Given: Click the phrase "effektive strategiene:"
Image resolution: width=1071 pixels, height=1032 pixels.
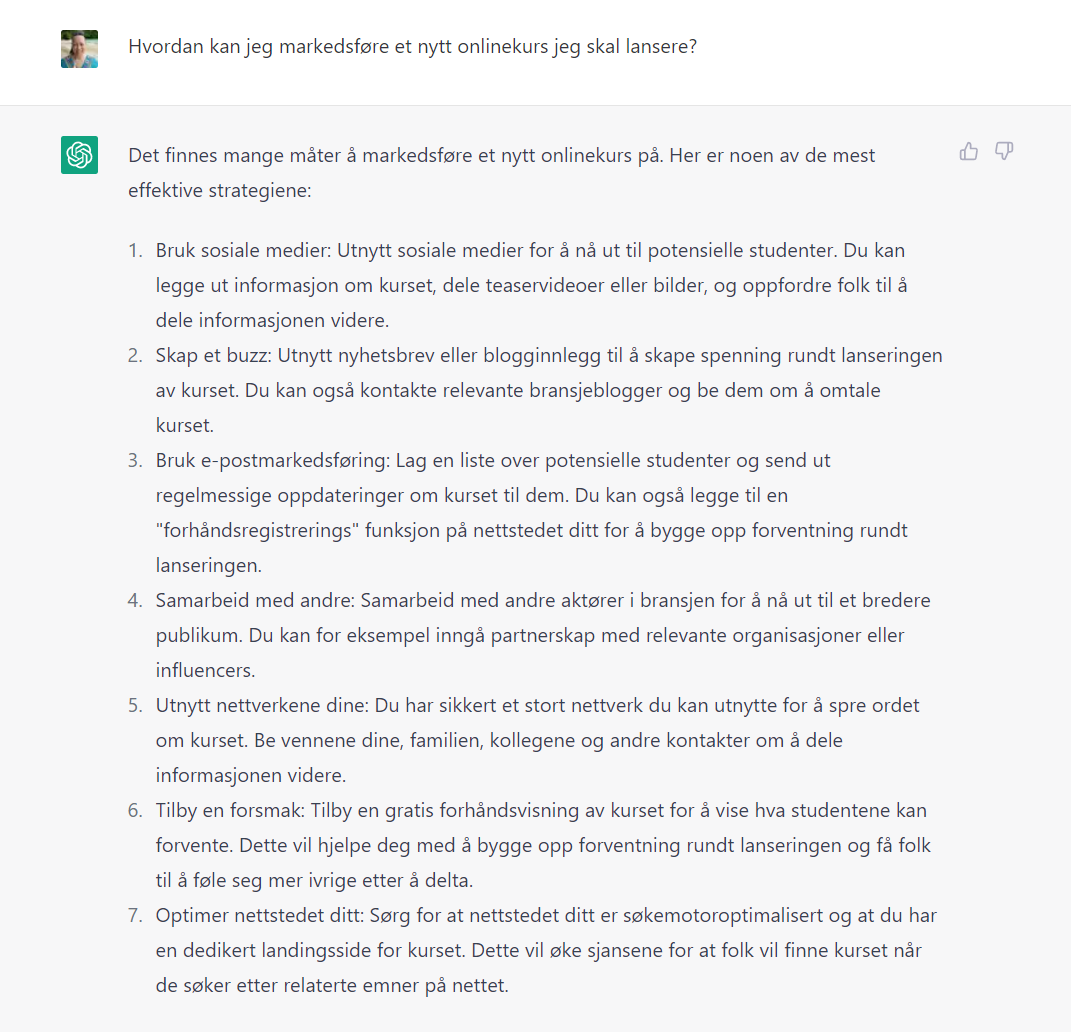Looking at the screenshot, I should coord(219,191).
